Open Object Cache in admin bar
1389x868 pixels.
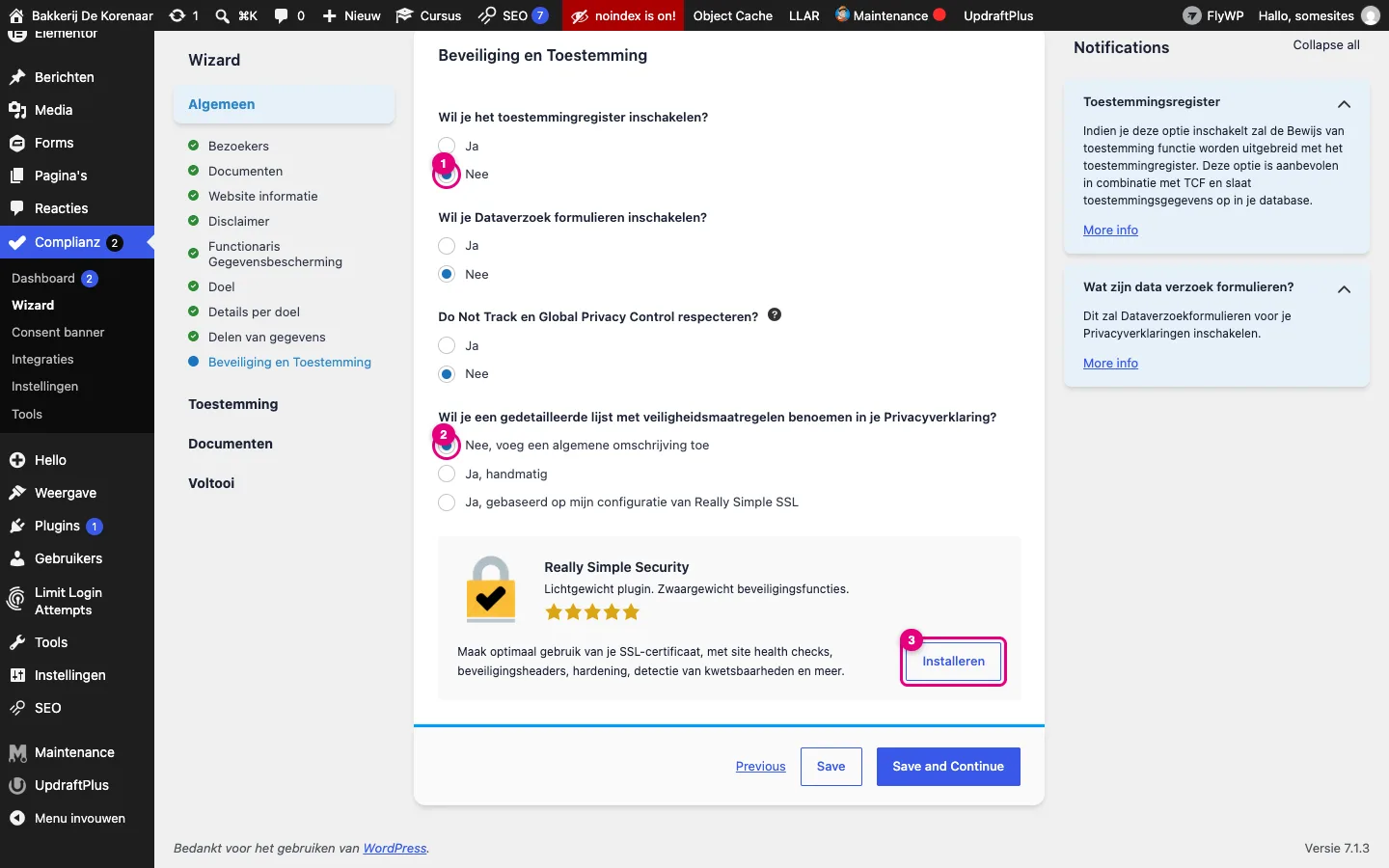coord(733,15)
